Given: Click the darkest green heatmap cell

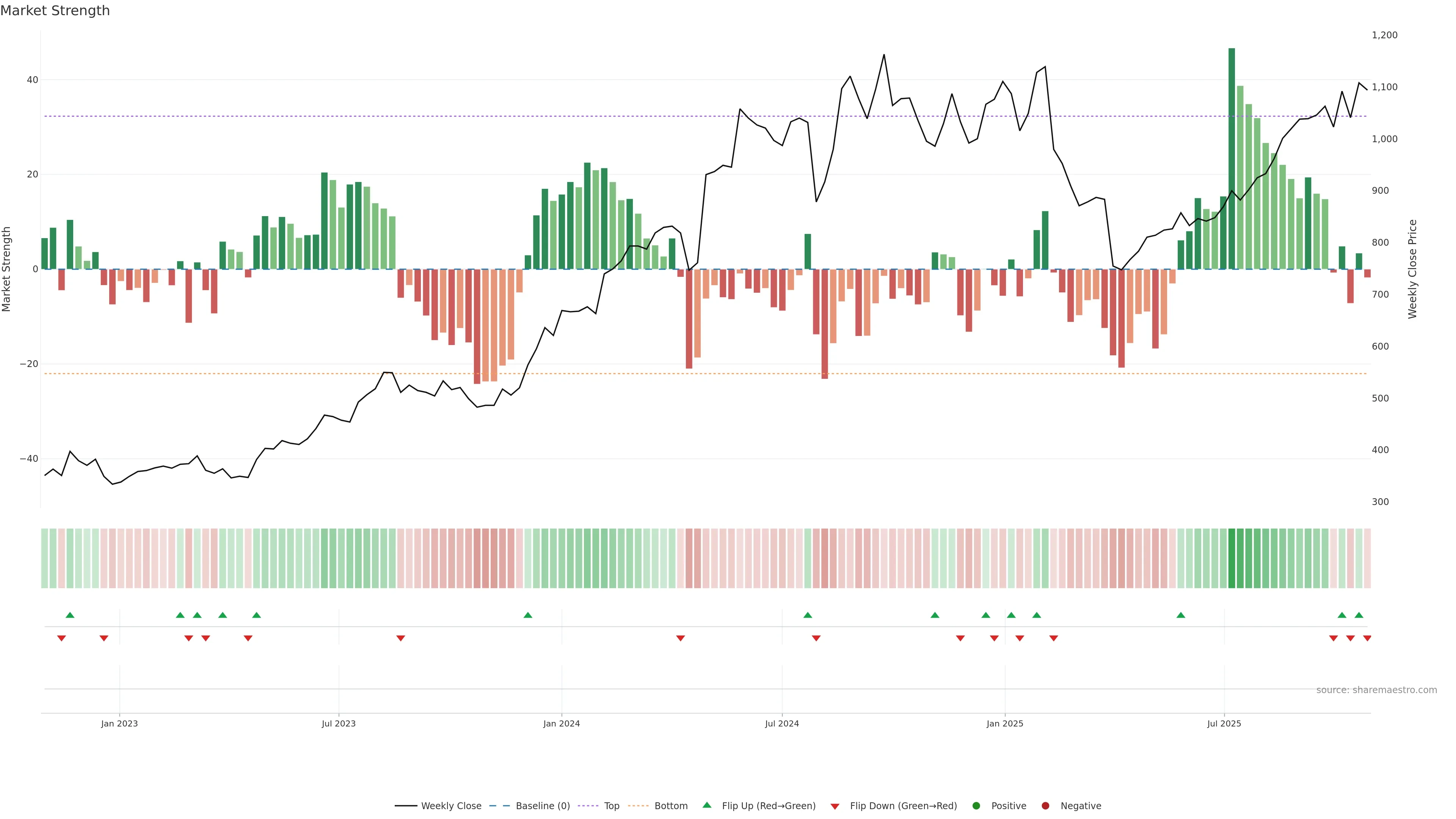Looking at the screenshot, I should [1232, 559].
